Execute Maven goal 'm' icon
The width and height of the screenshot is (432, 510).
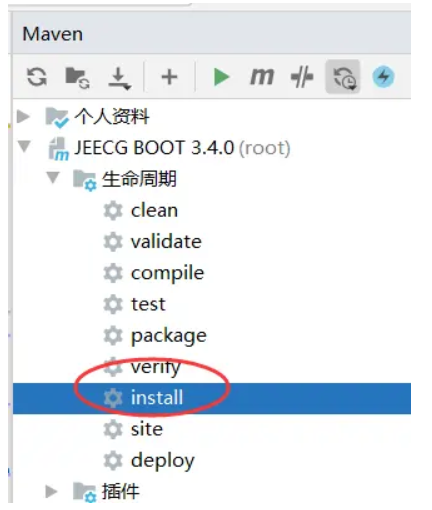click(x=262, y=77)
